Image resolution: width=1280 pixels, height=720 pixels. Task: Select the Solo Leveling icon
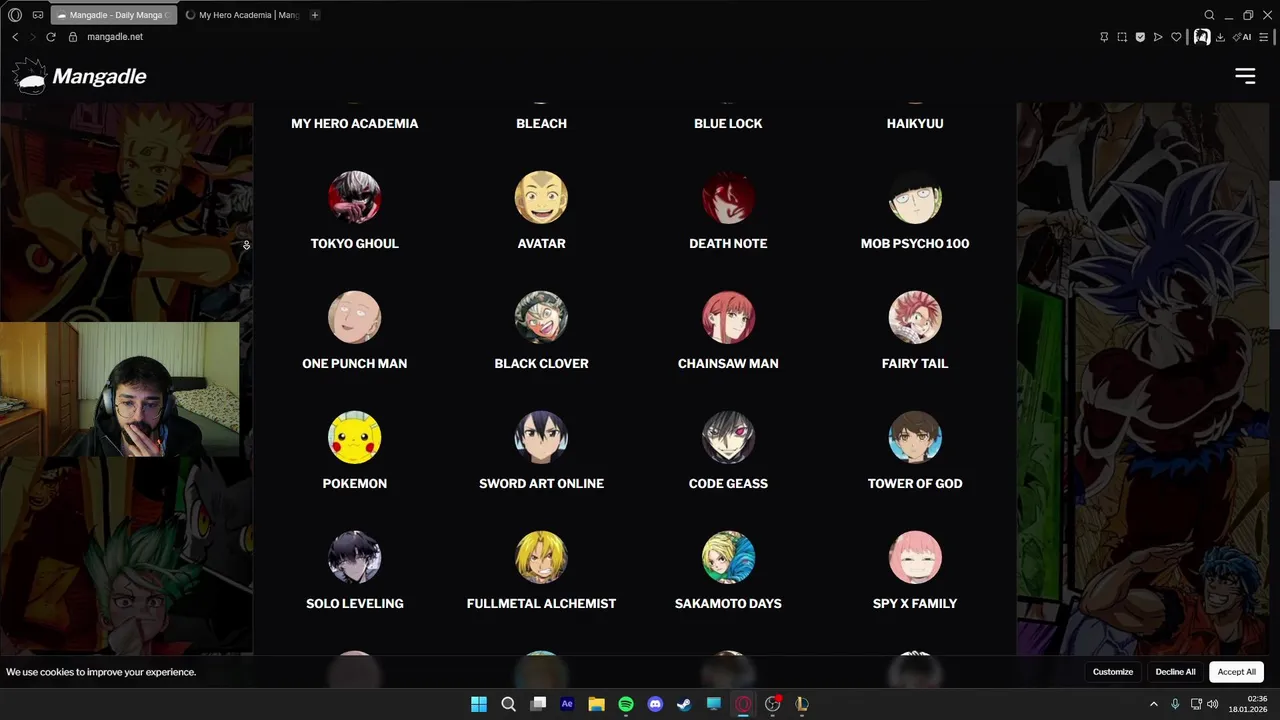coord(354,557)
